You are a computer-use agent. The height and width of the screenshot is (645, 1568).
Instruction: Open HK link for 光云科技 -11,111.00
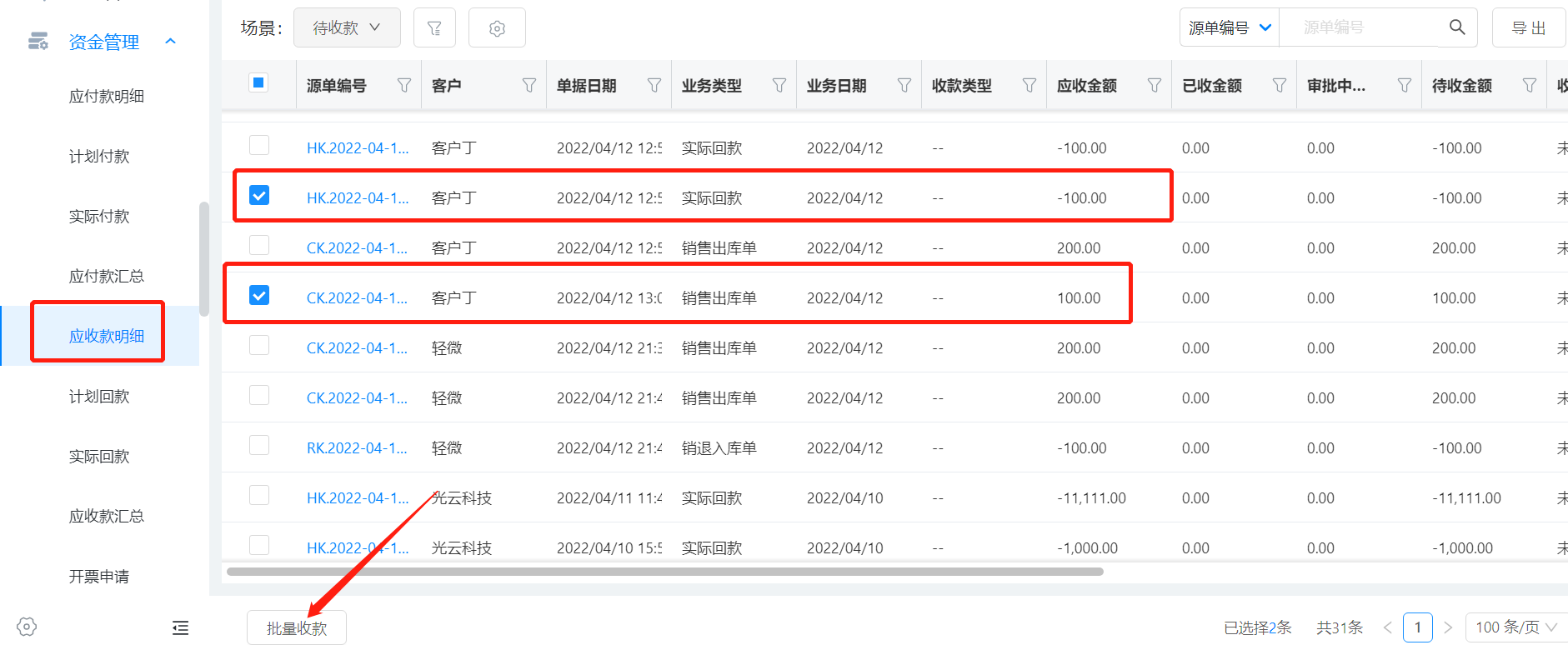tap(358, 498)
